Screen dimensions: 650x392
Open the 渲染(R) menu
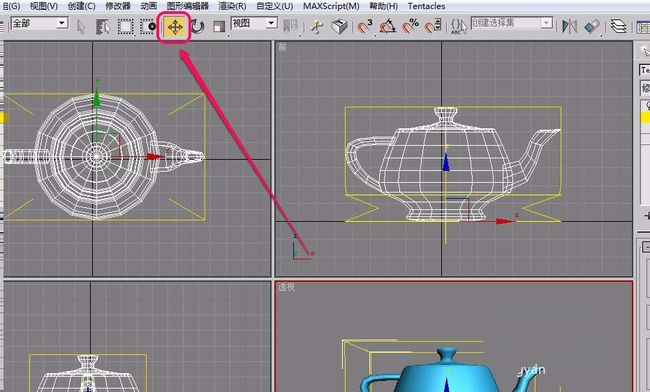click(232, 6)
